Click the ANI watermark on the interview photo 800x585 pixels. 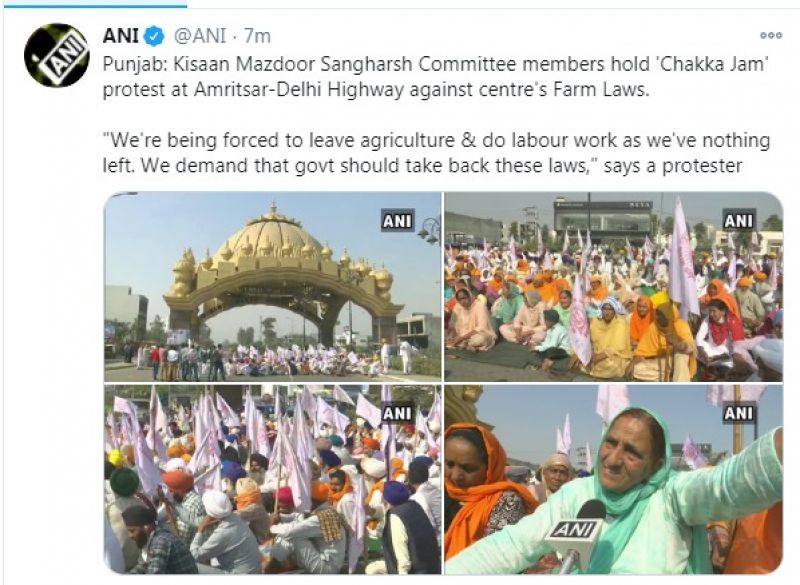[739, 414]
